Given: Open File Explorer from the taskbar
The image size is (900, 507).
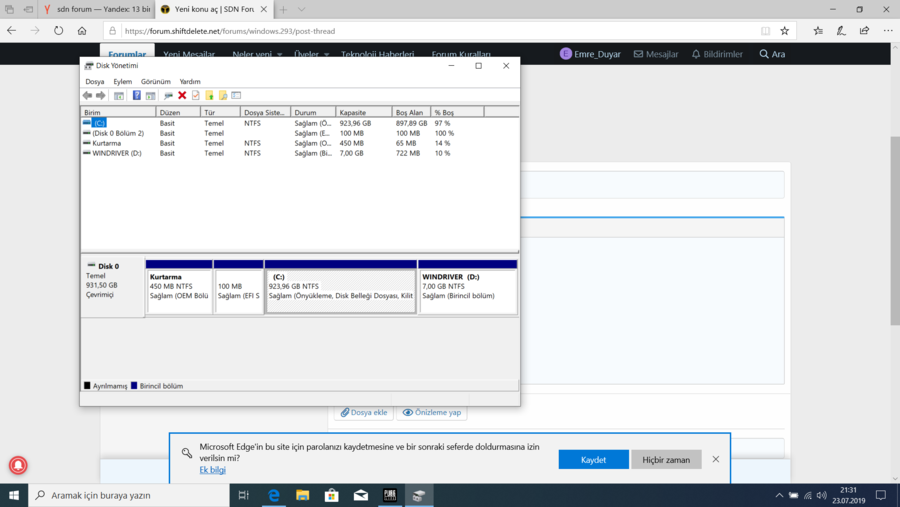Looking at the screenshot, I should pyautogui.click(x=302, y=495).
